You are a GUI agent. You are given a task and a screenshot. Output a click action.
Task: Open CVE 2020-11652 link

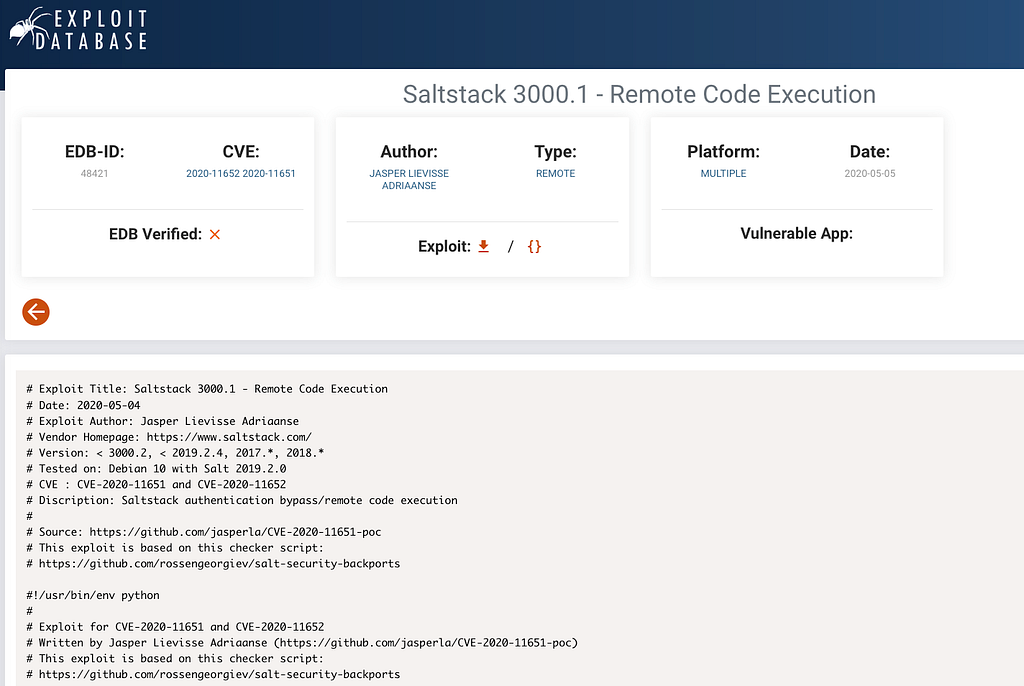(213, 173)
